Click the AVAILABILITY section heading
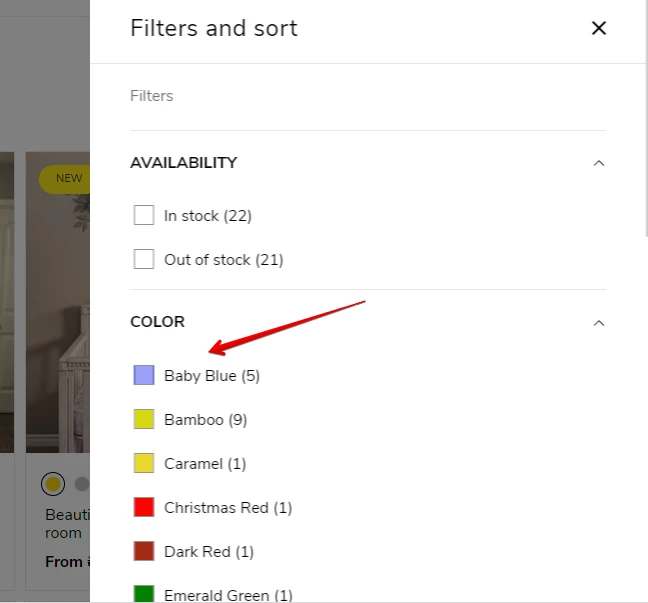The image size is (648, 603). click(184, 163)
